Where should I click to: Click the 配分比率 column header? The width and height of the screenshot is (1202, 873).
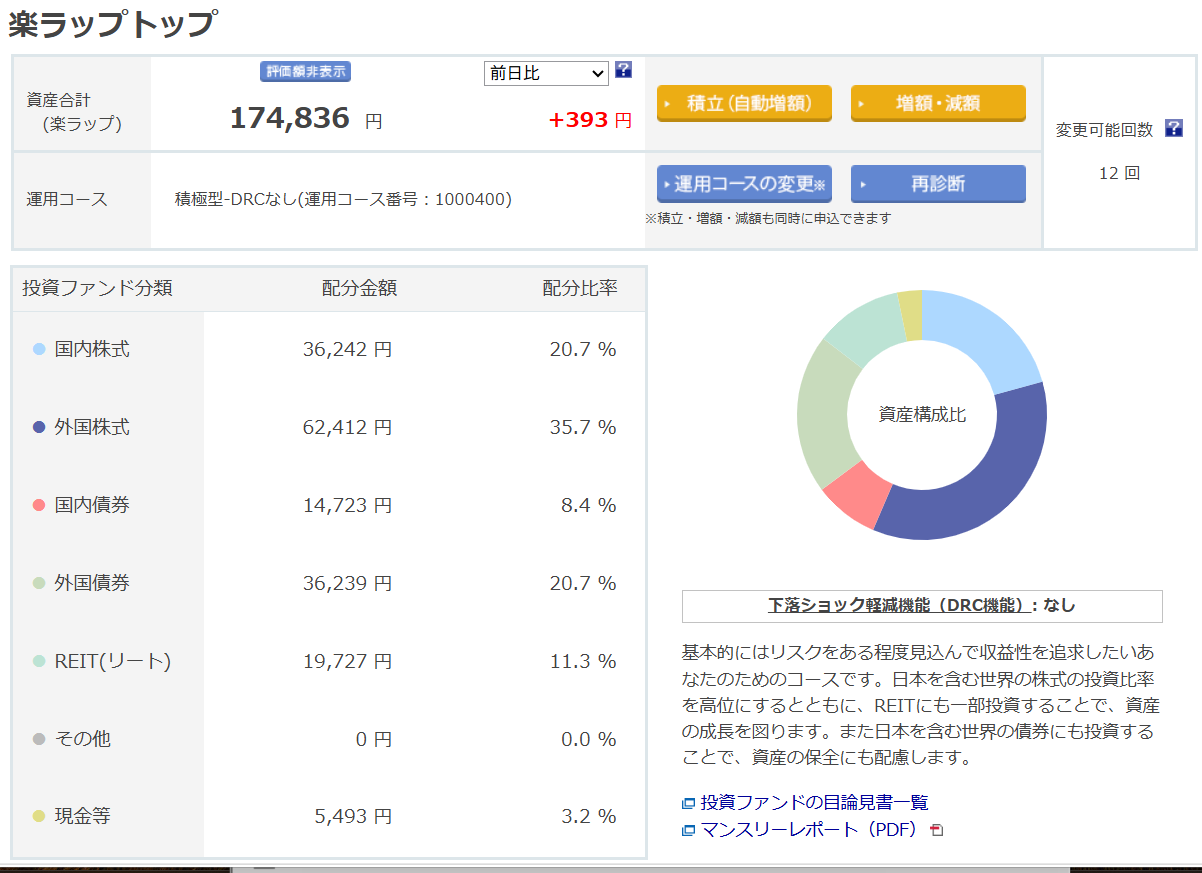(580, 288)
